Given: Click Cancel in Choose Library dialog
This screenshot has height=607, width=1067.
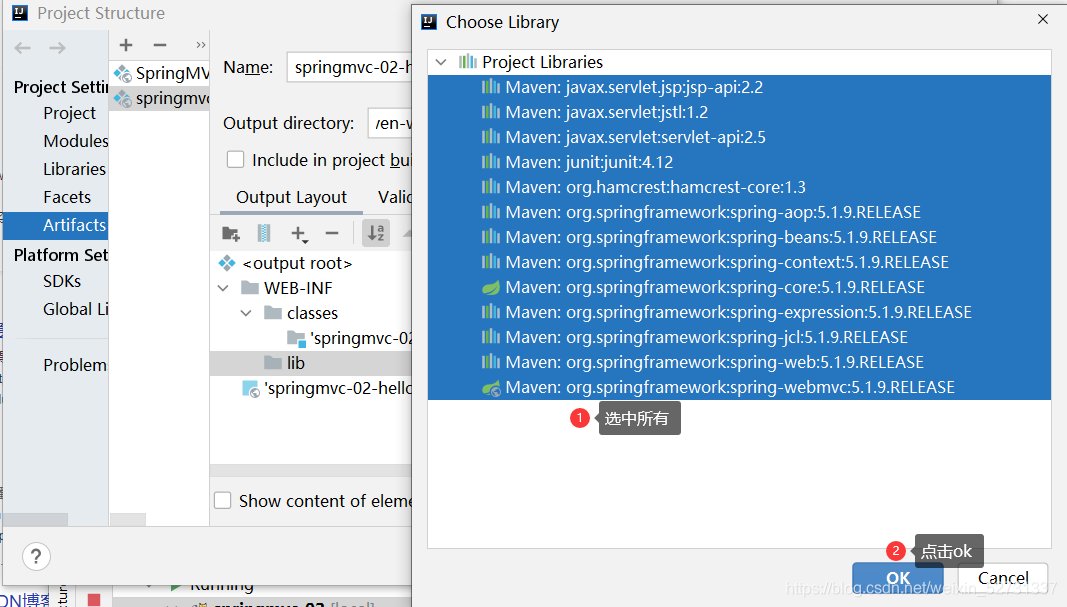Looking at the screenshot, I should point(1002,578).
